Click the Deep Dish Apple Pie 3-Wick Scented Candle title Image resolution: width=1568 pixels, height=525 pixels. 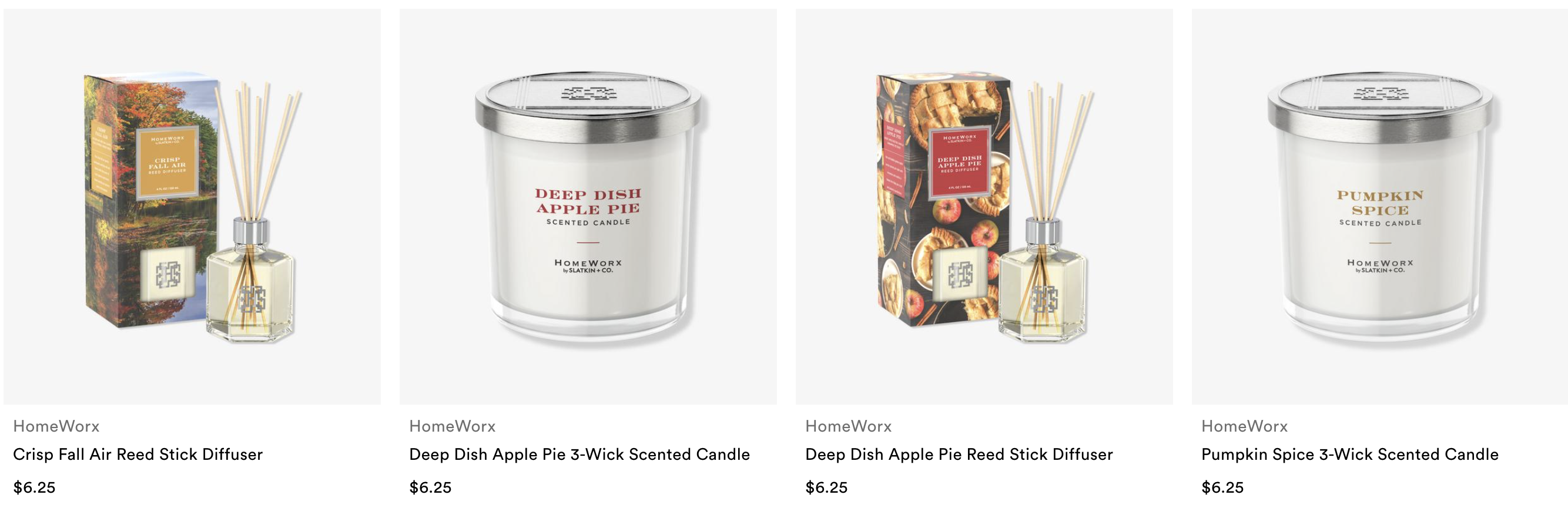coord(579,455)
